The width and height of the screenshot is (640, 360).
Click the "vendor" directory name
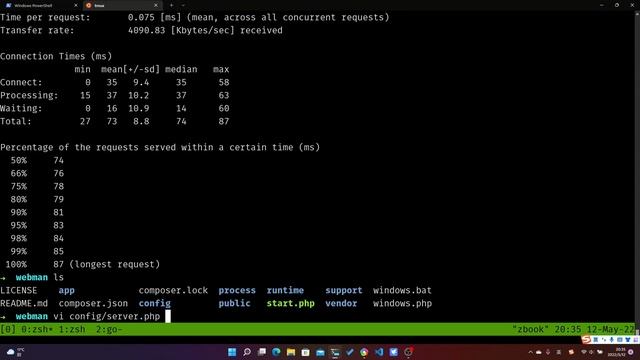click(341, 303)
